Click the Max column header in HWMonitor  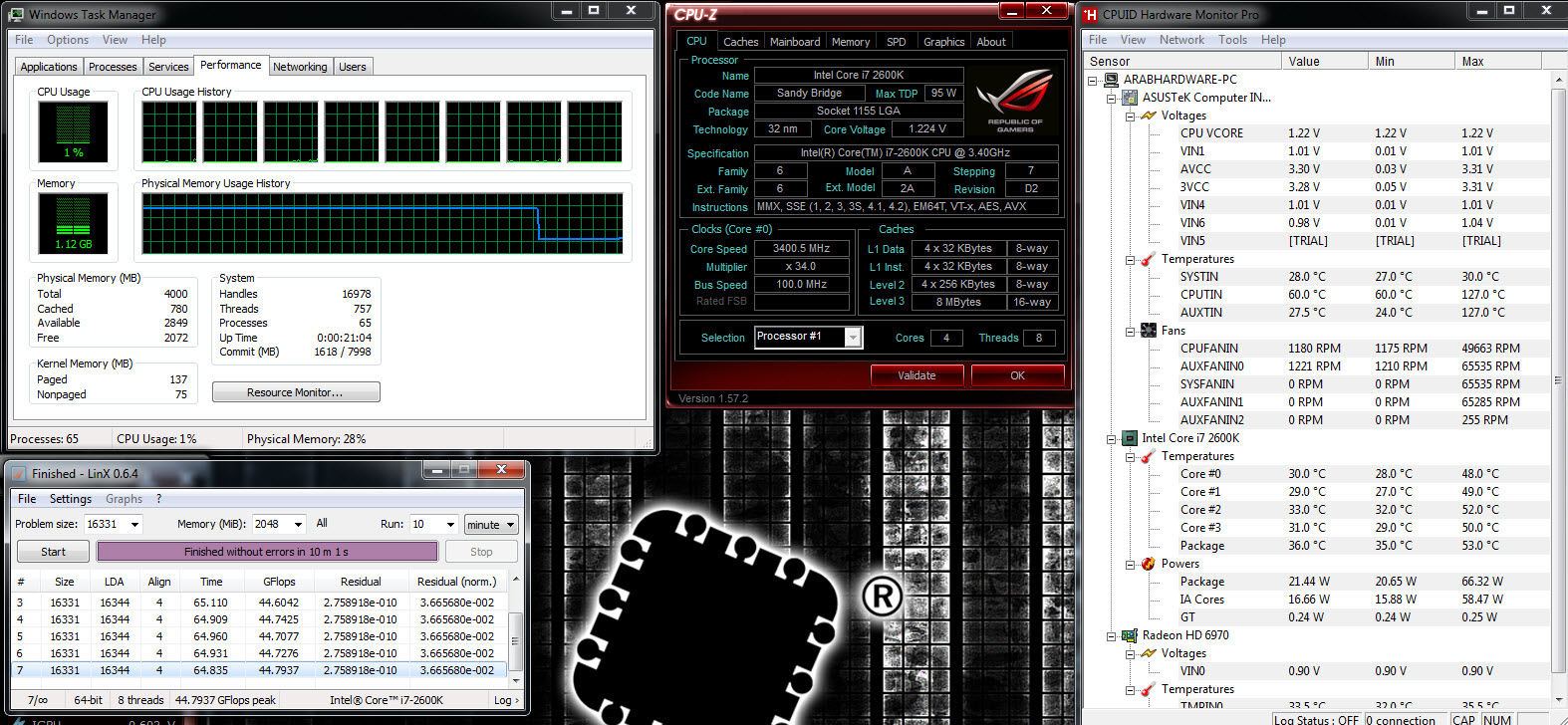point(1499,61)
